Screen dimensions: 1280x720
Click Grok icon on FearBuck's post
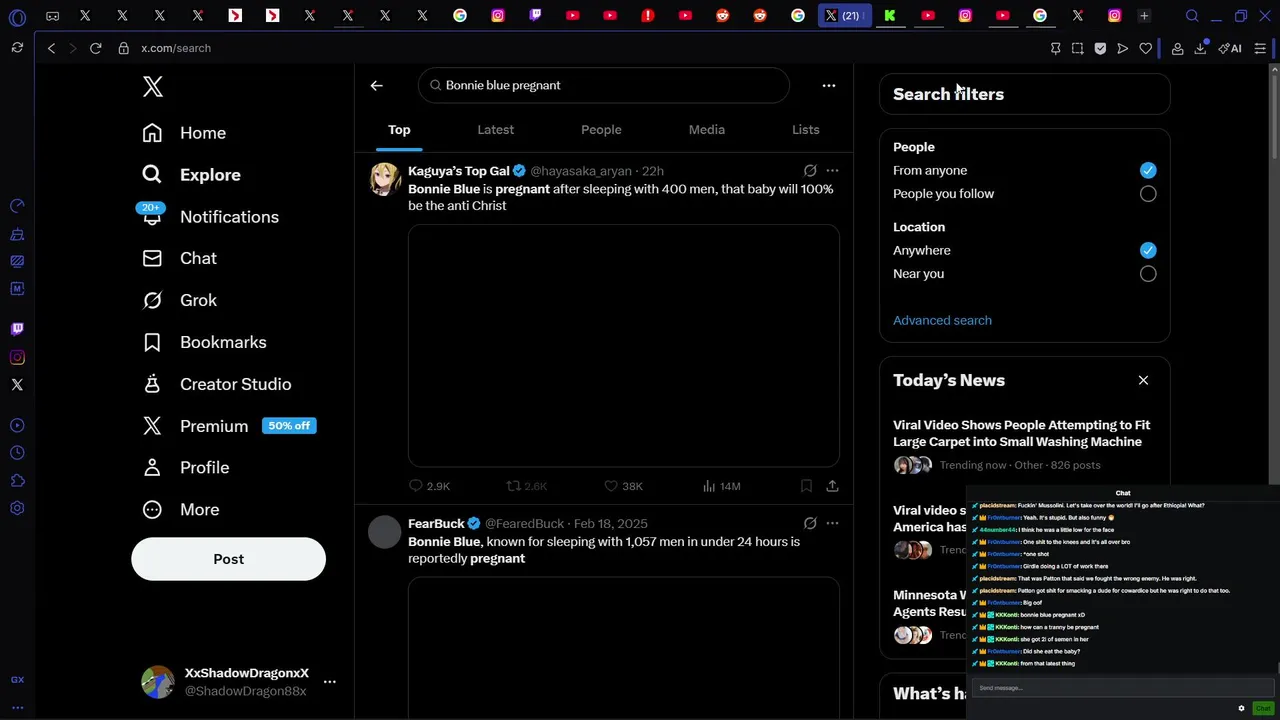(810, 523)
